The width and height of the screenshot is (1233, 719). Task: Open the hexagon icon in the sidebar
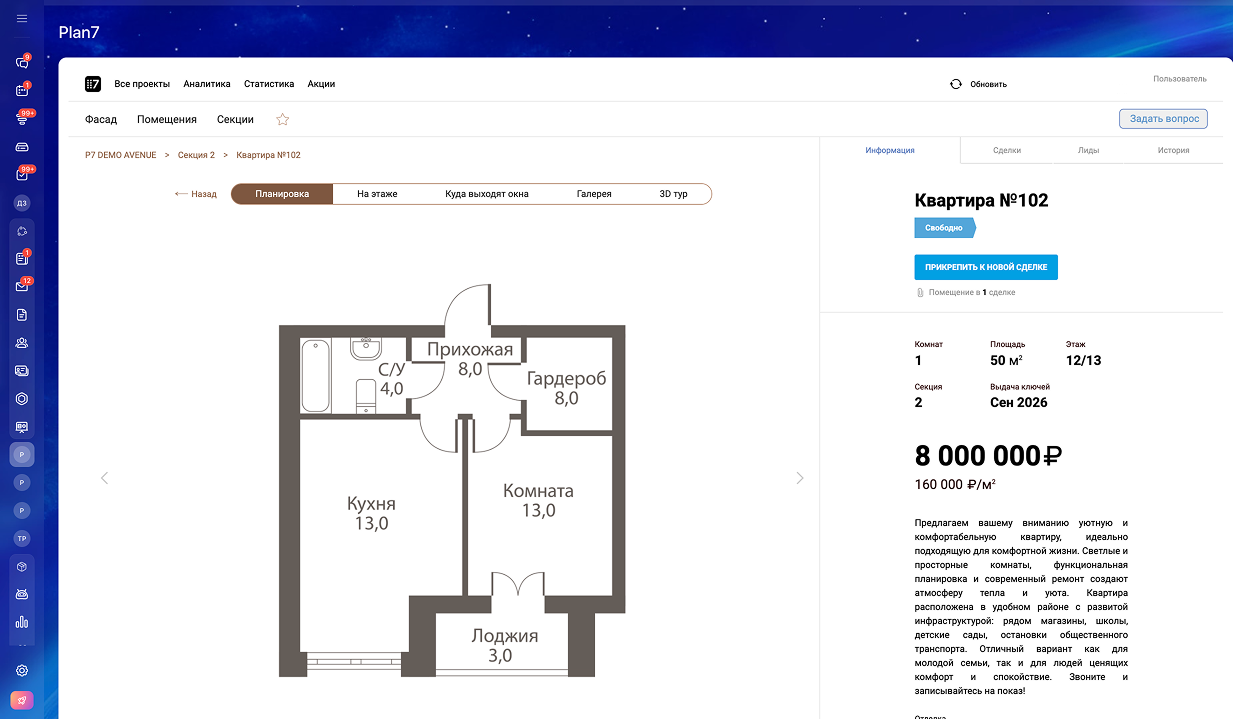pos(22,399)
